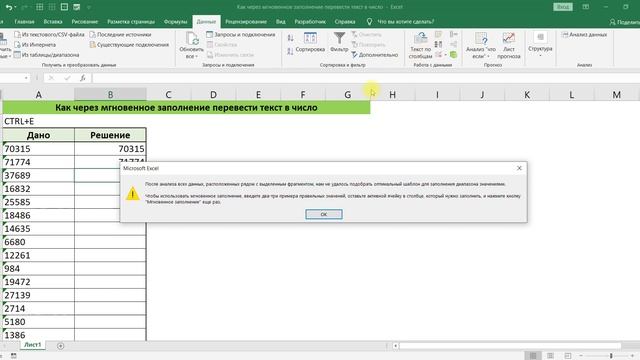640x360 pixels.
Task: Open the Сортировка (Sort) dialog
Action: click(x=310, y=42)
